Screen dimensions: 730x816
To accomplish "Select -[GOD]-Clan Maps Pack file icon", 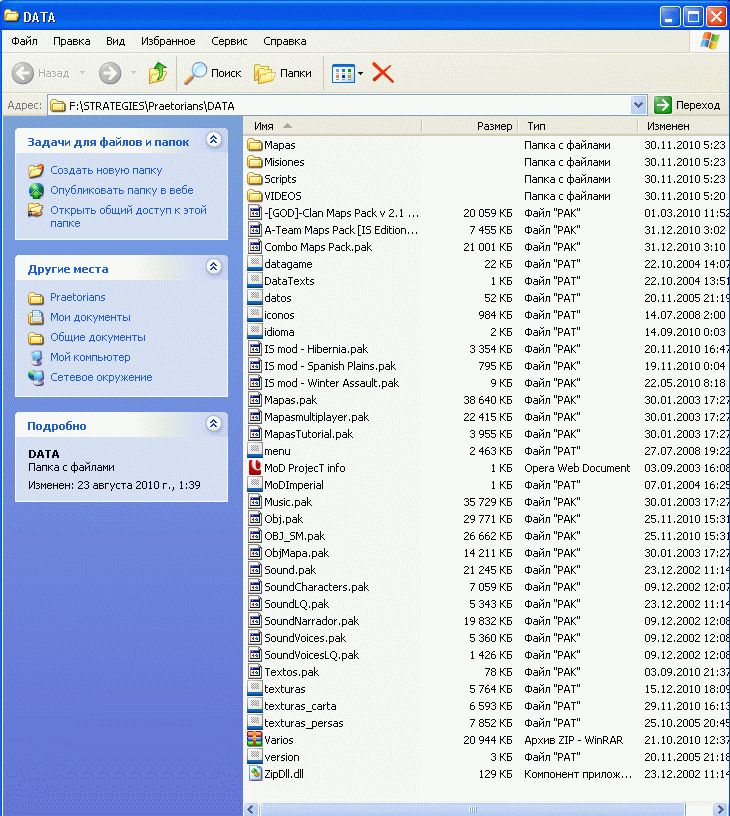I will pos(254,213).
